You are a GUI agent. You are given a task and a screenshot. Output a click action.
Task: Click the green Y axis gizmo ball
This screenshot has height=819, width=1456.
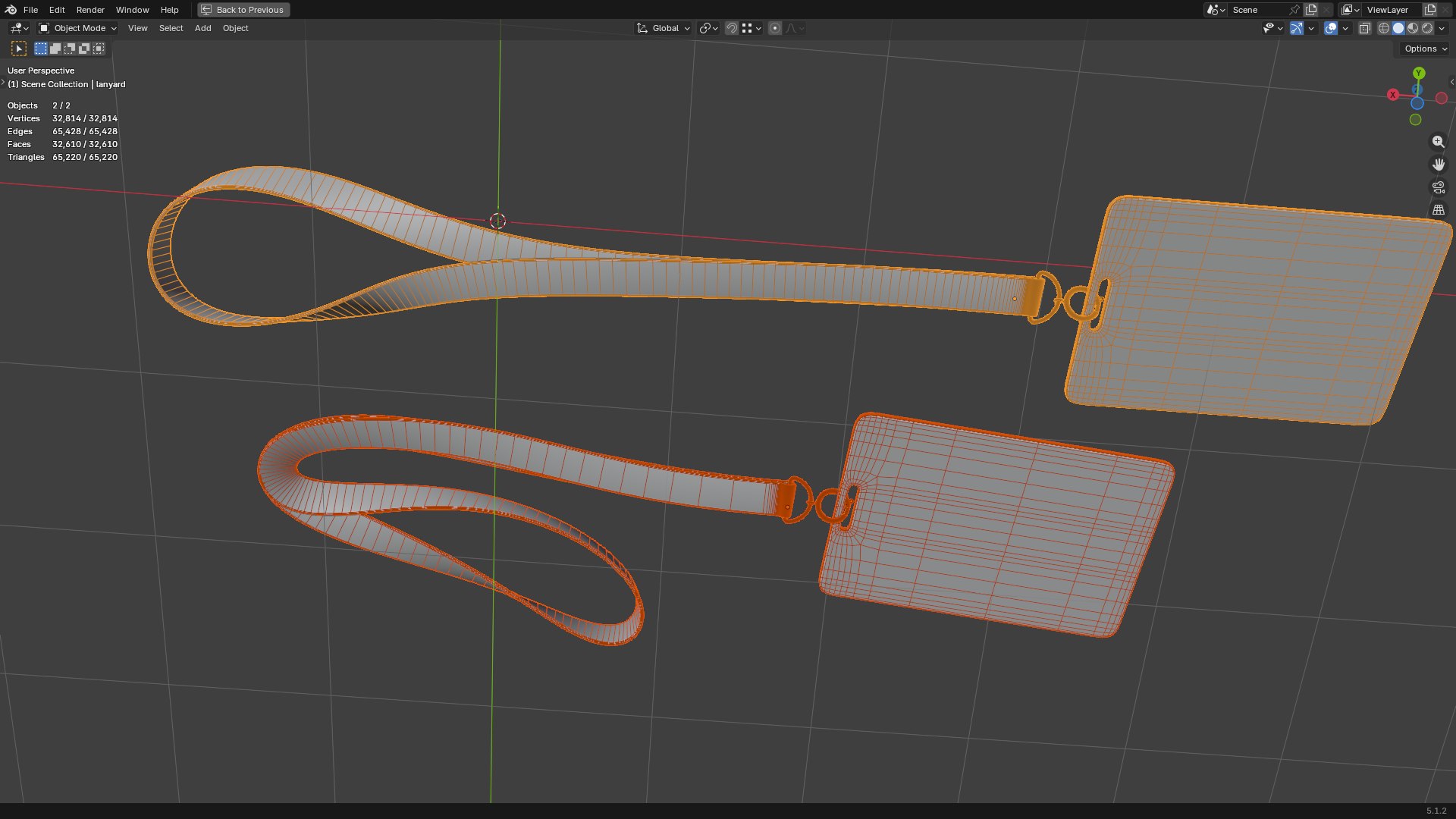[x=1419, y=73]
